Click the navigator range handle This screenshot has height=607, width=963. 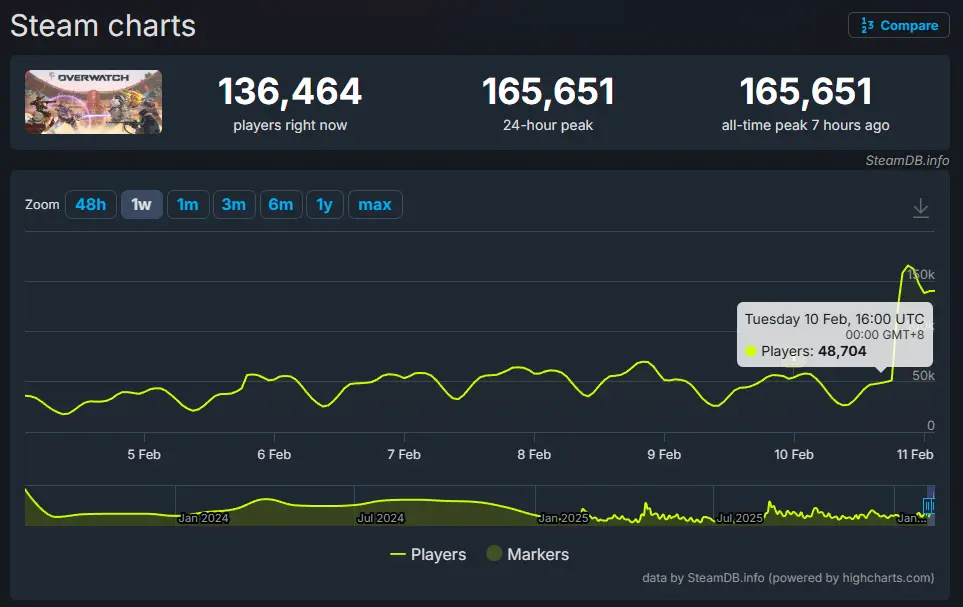point(928,506)
